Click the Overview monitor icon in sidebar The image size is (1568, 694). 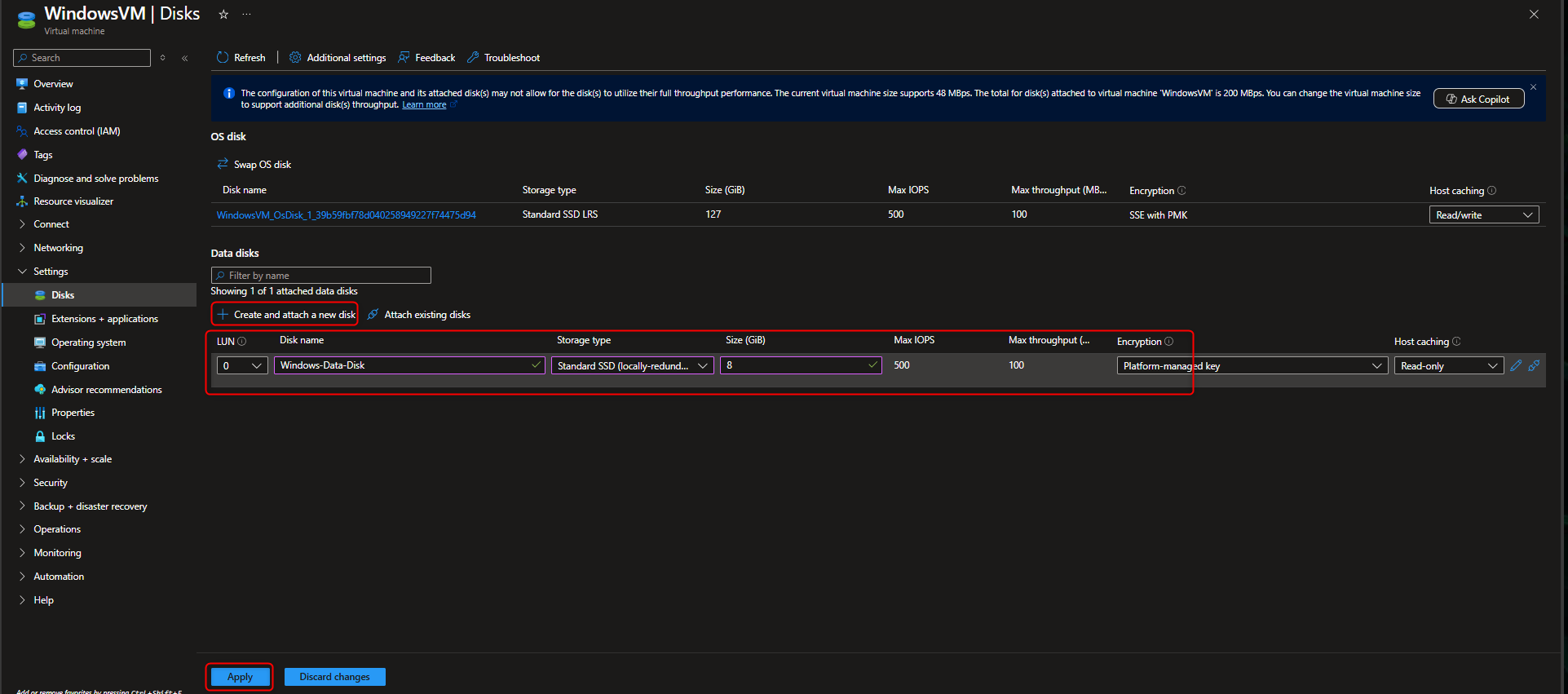pyautogui.click(x=22, y=84)
